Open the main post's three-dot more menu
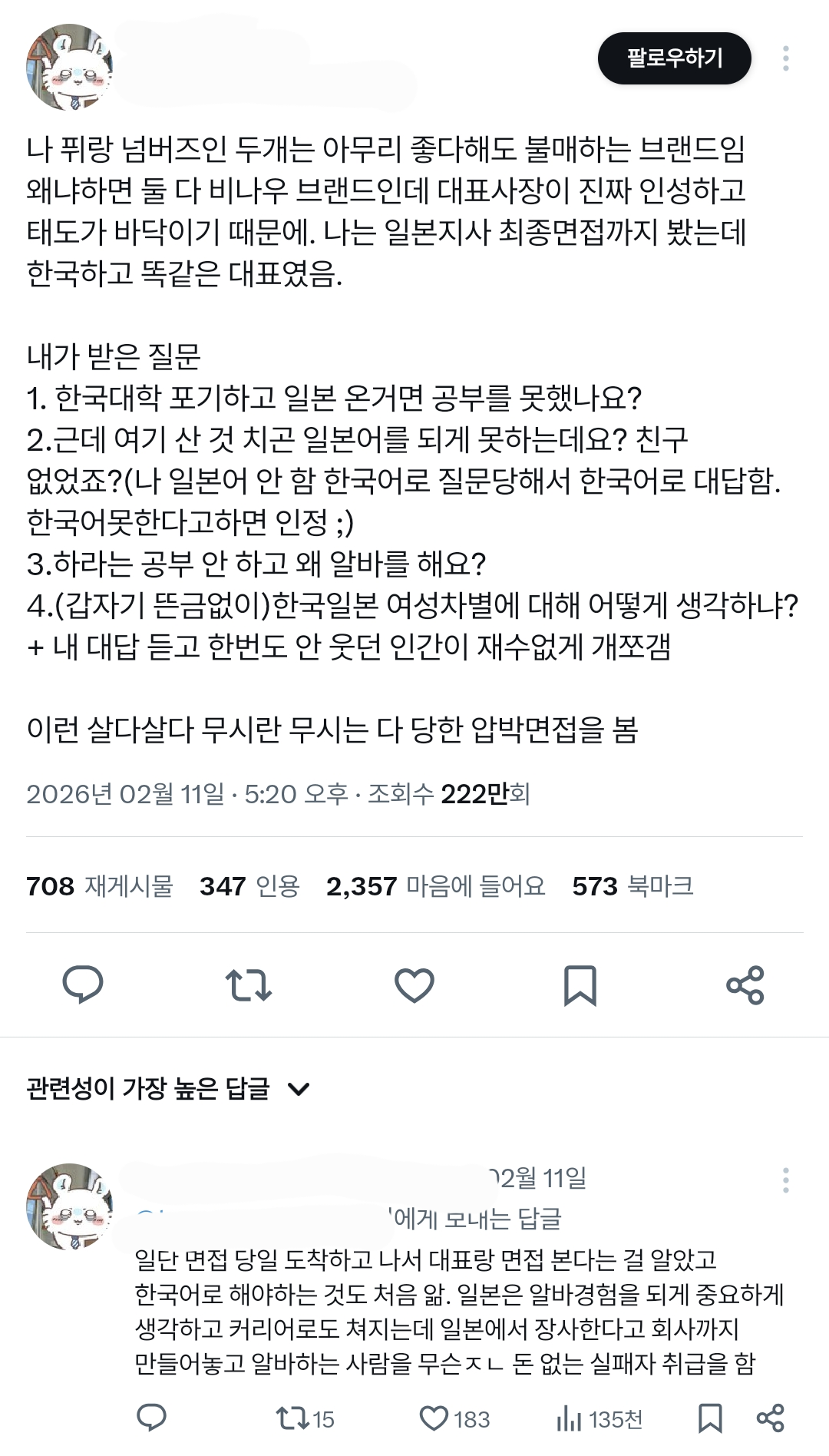This screenshot has height=1456, width=829. point(785,58)
